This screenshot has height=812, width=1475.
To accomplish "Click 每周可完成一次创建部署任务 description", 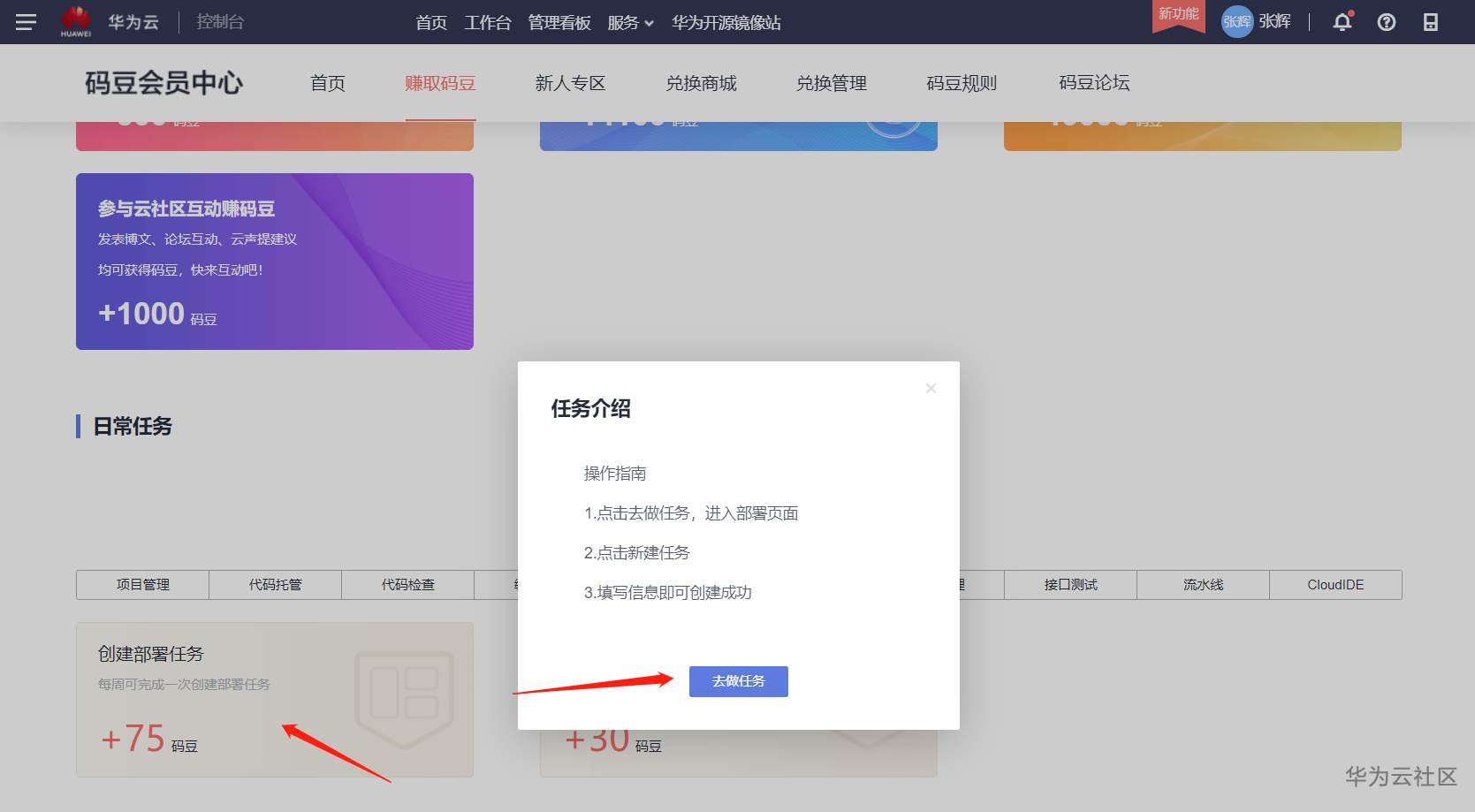I will (x=184, y=685).
